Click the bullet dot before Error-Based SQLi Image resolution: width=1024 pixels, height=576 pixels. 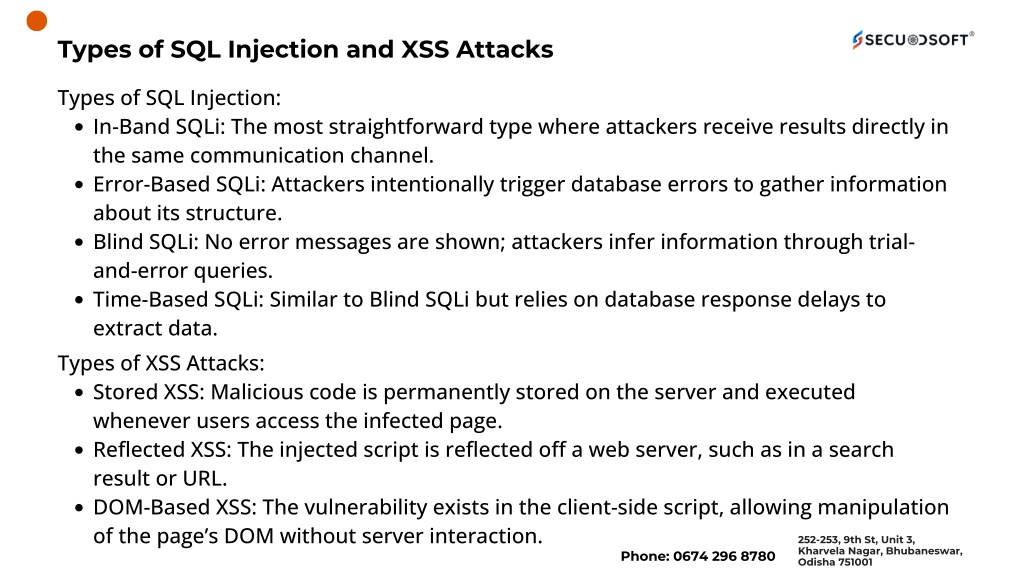79,185
